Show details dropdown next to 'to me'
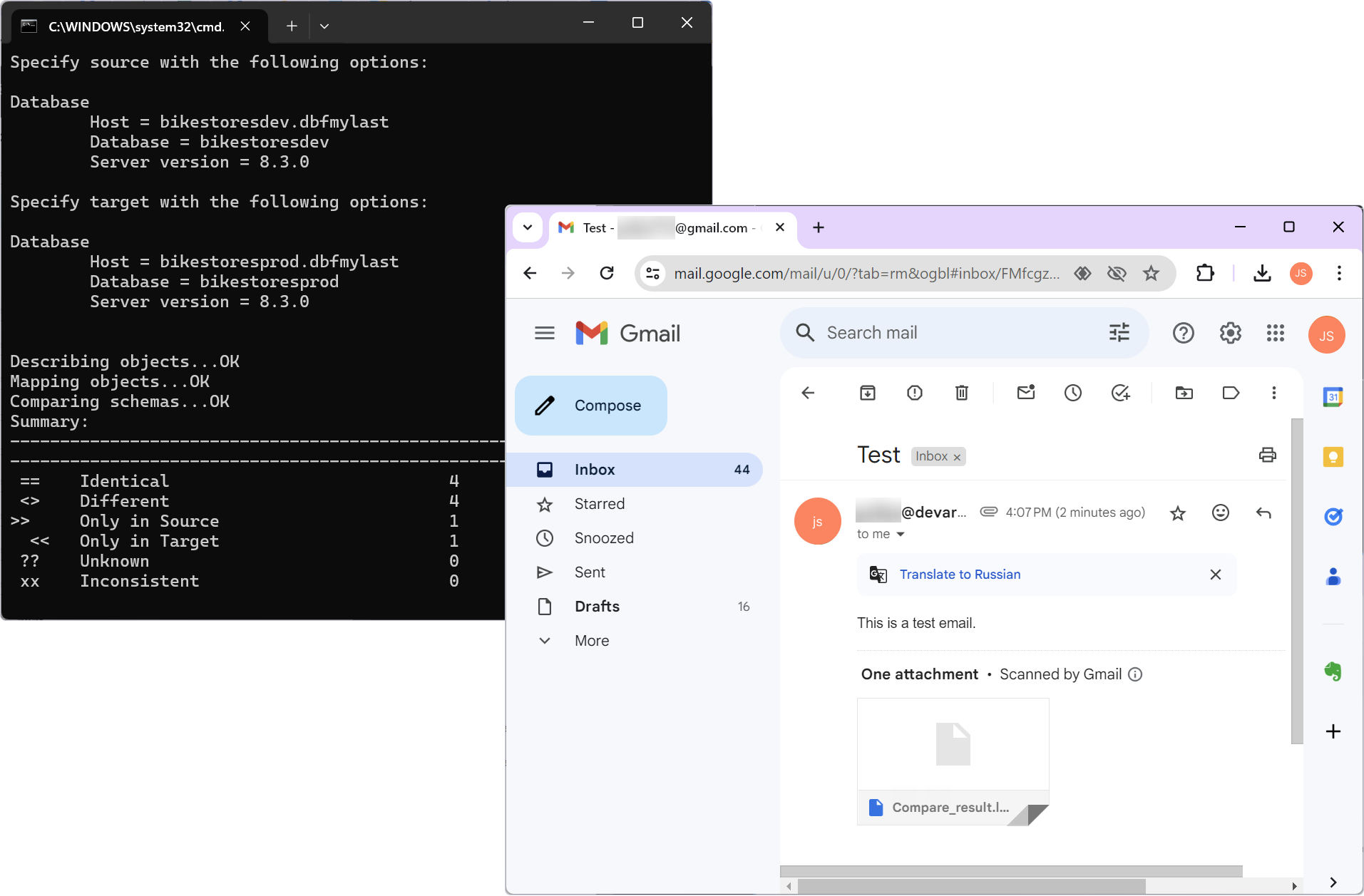The image size is (1364, 896). (901, 535)
